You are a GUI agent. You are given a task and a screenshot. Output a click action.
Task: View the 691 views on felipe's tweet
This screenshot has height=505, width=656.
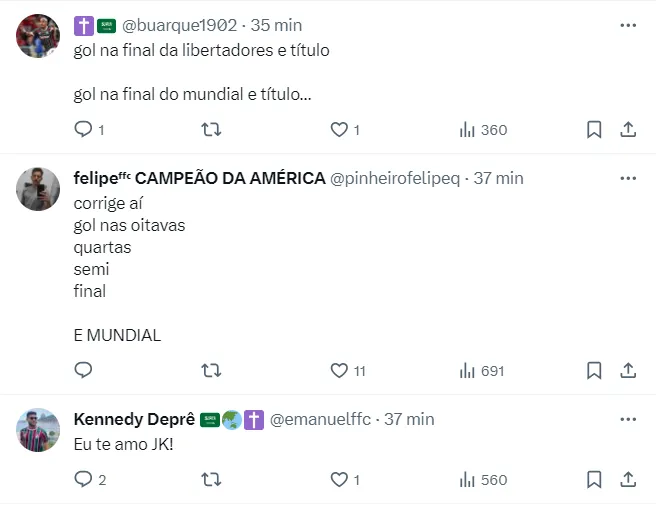(x=483, y=370)
